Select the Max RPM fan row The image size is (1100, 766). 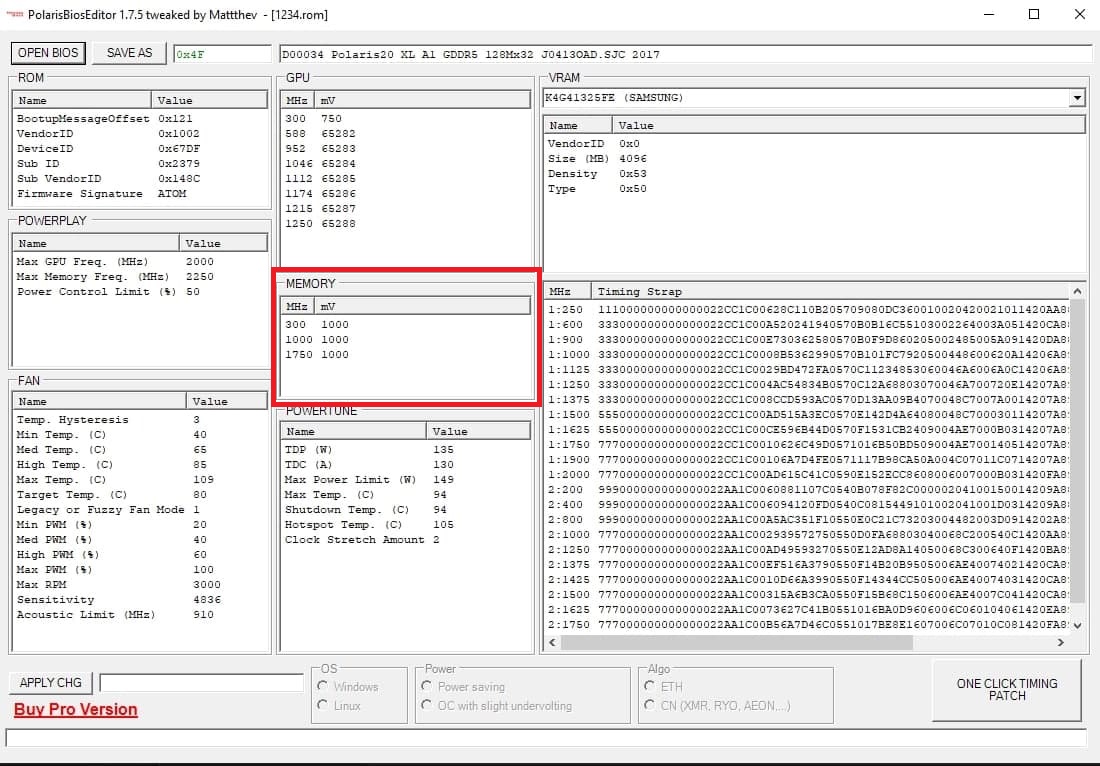(x=140, y=585)
